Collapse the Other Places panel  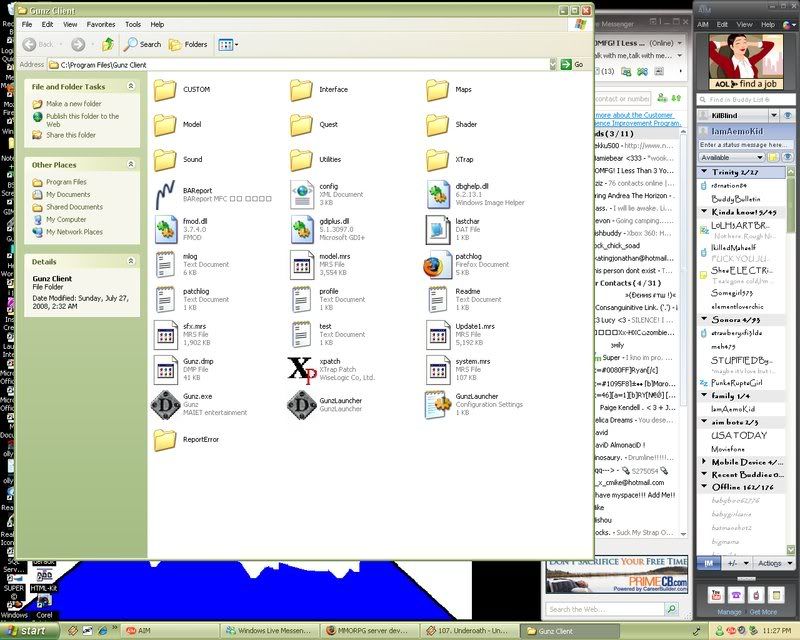[x=131, y=164]
